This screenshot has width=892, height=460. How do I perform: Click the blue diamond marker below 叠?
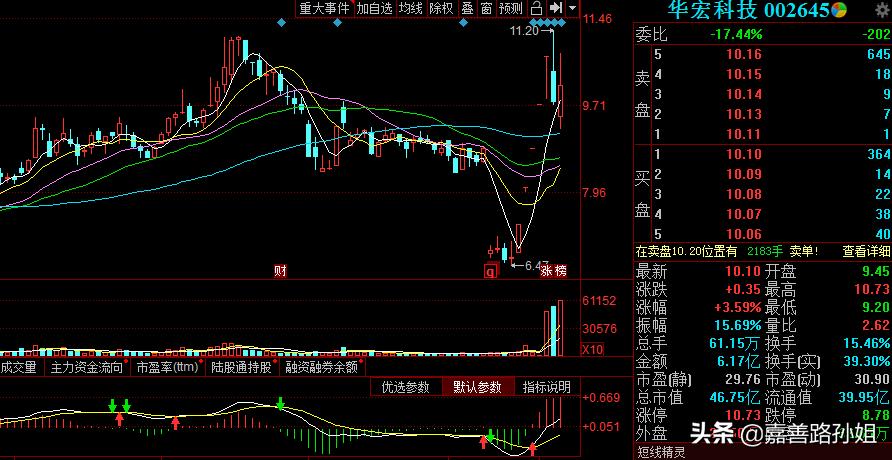(x=464, y=23)
